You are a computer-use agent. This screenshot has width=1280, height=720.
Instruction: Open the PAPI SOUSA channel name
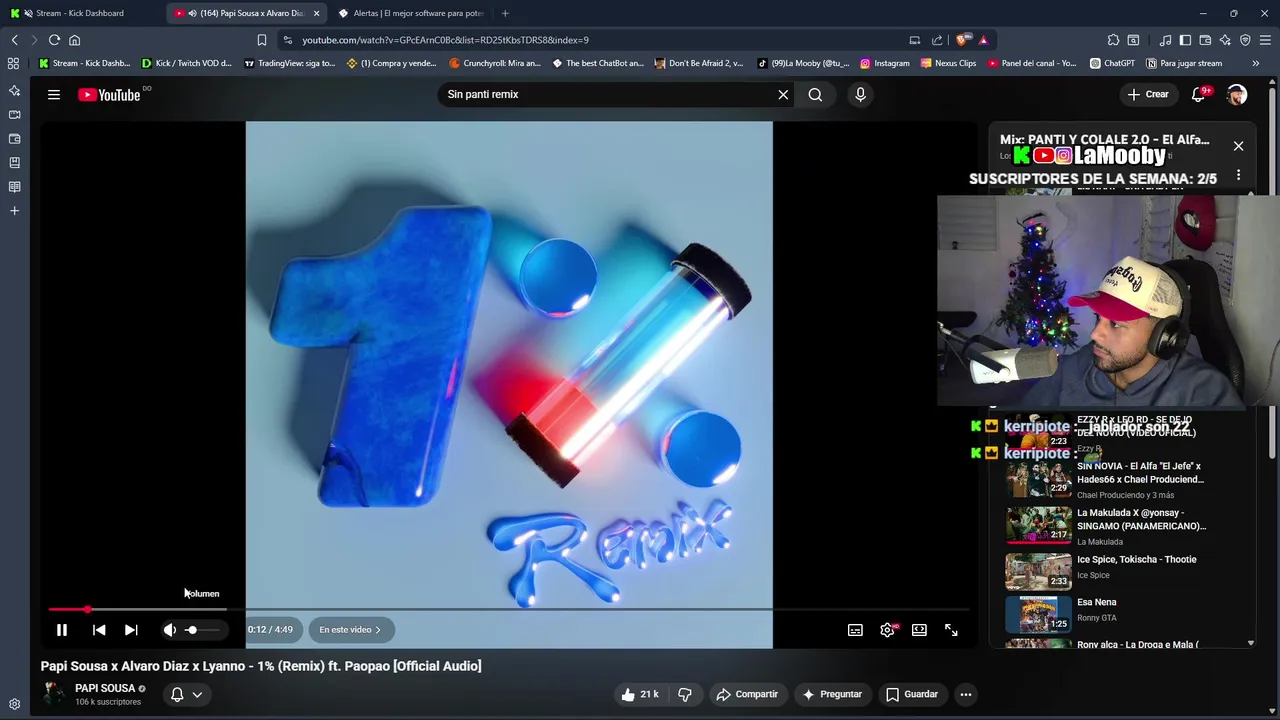click(x=105, y=688)
